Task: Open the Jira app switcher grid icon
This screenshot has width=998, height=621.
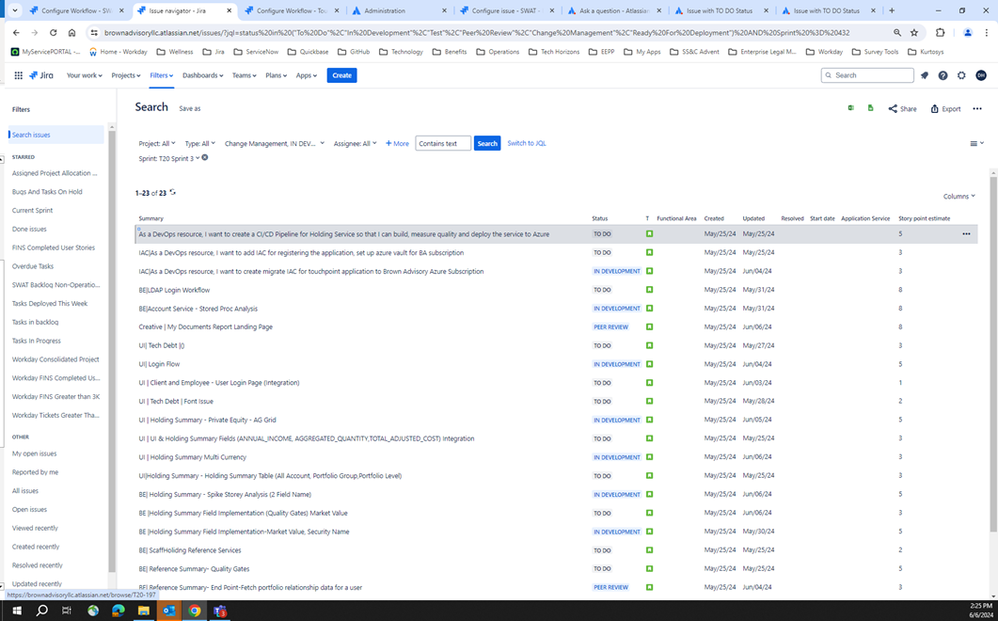Action: pos(18,75)
